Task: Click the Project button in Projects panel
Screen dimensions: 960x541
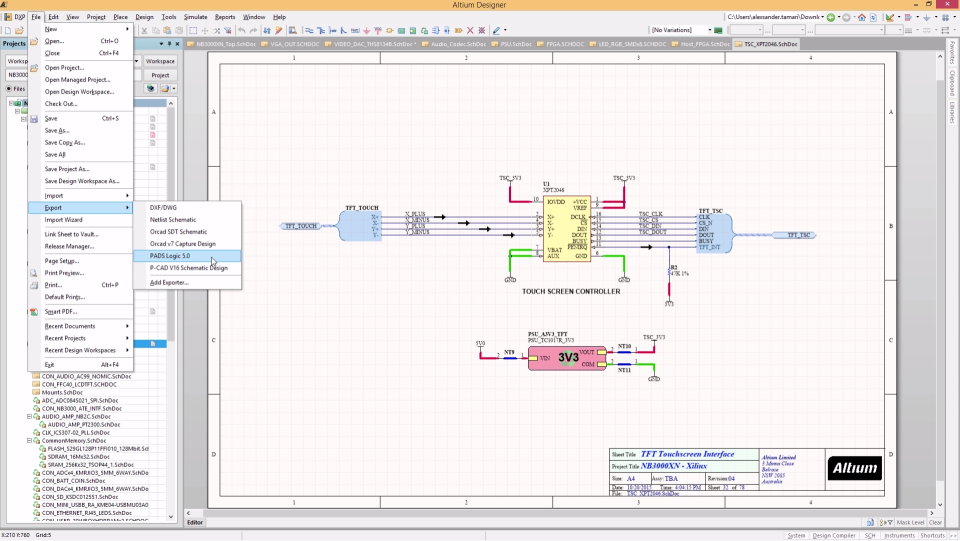Action: pos(160,75)
